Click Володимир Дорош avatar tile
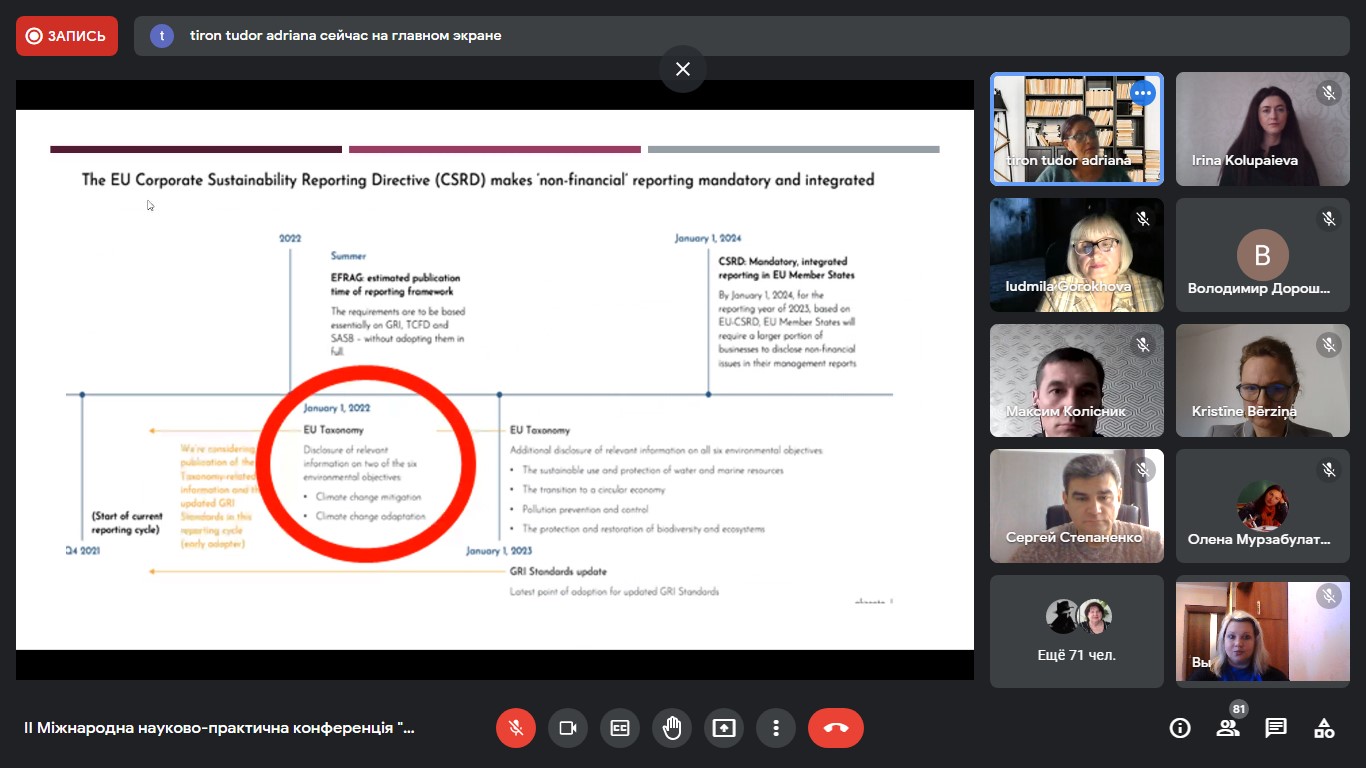Image resolution: width=1366 pixels, height=768 pixels. [1262, 255]
